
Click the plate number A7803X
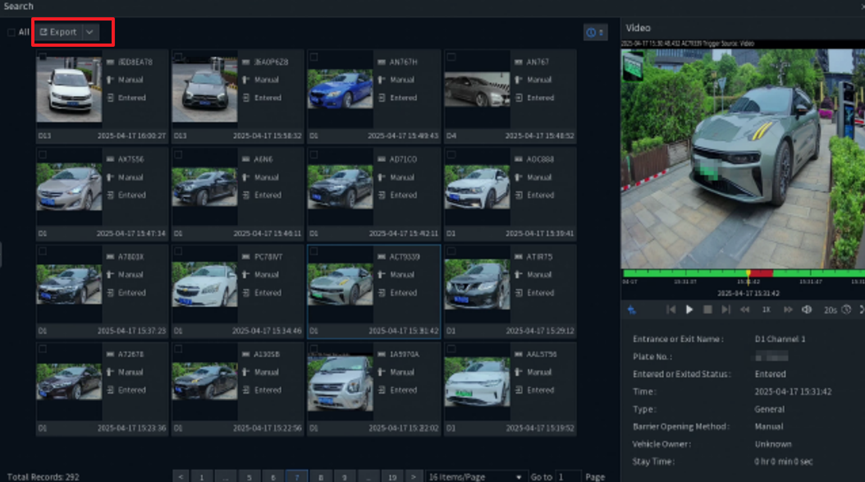131,257
